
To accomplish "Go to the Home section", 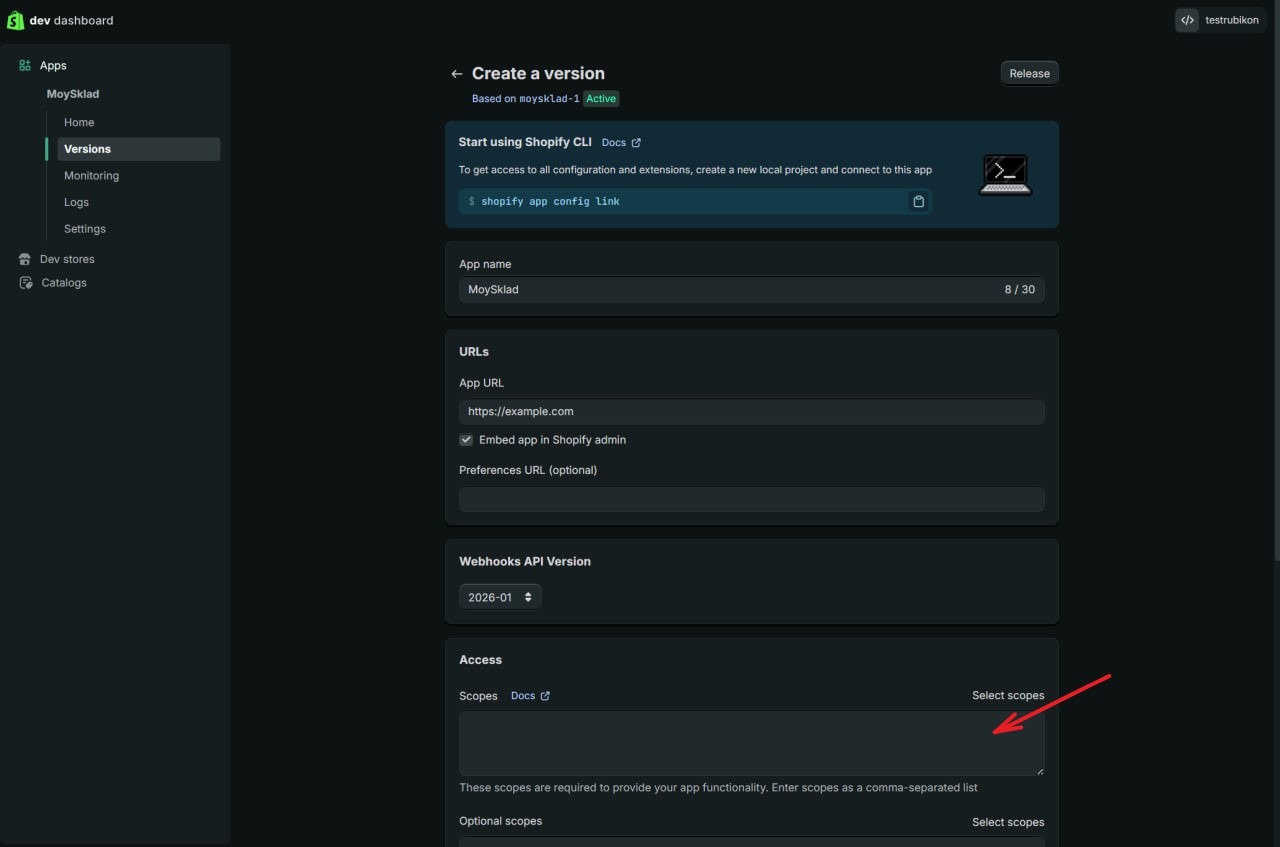I will pos(79,122).
